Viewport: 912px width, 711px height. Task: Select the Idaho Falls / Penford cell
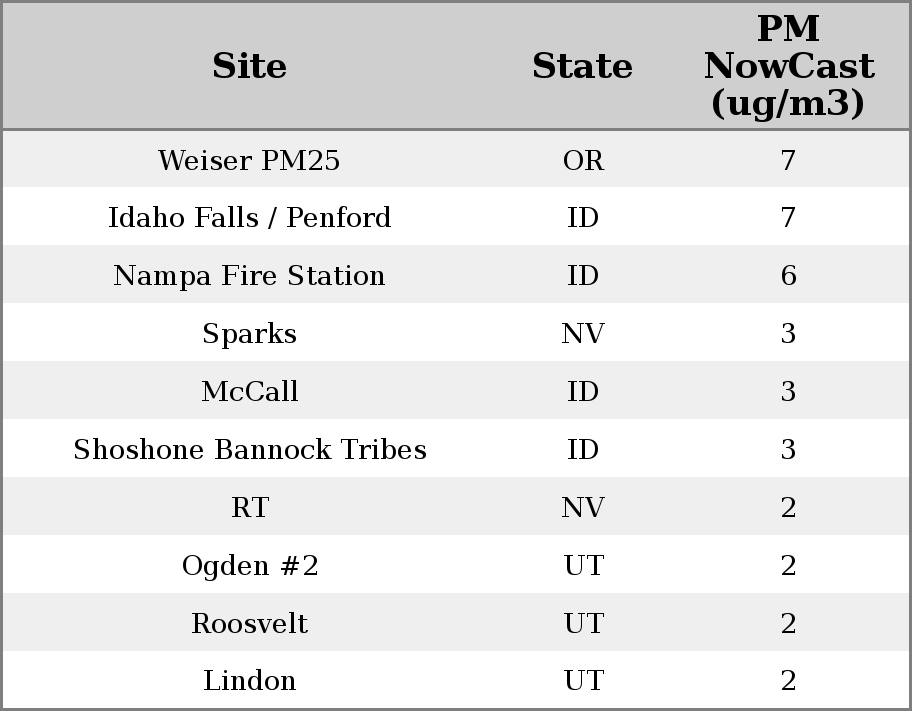click(249, 218)
